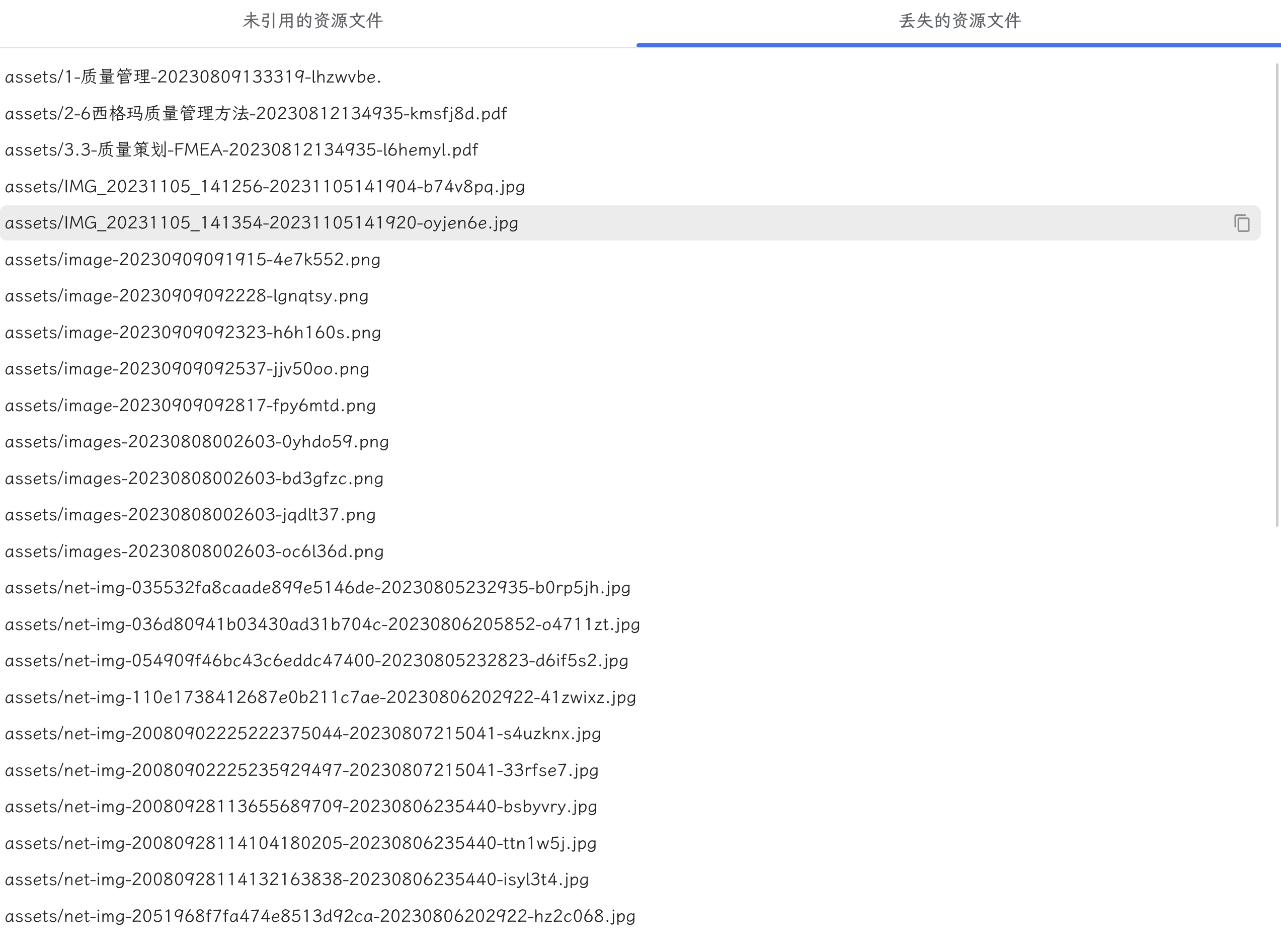Click image-20230909091915-4e7k552.png entry
This screenshot has width=1281, height=952.
193,260
